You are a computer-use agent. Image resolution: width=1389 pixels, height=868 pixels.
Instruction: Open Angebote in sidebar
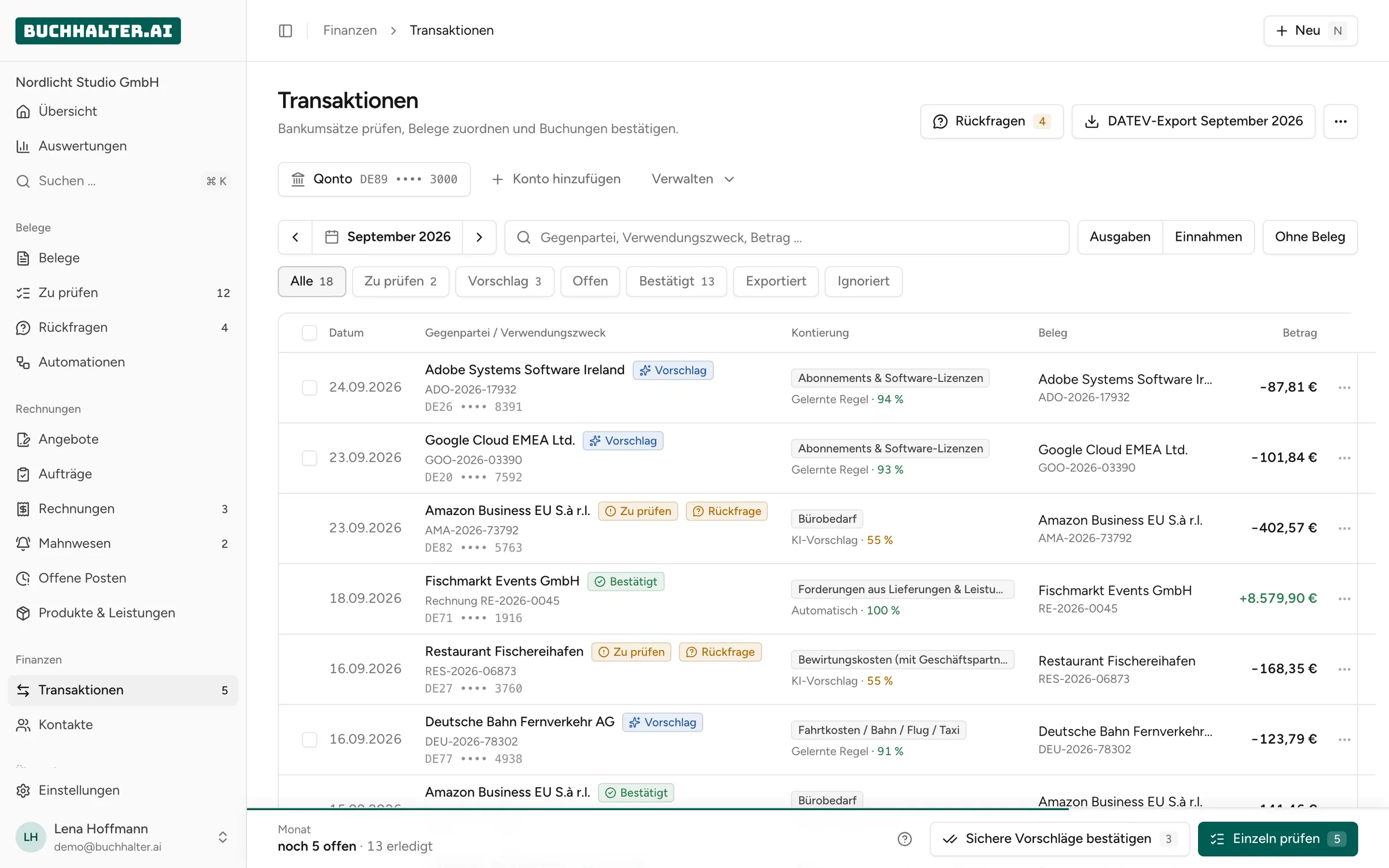[123, 439]
